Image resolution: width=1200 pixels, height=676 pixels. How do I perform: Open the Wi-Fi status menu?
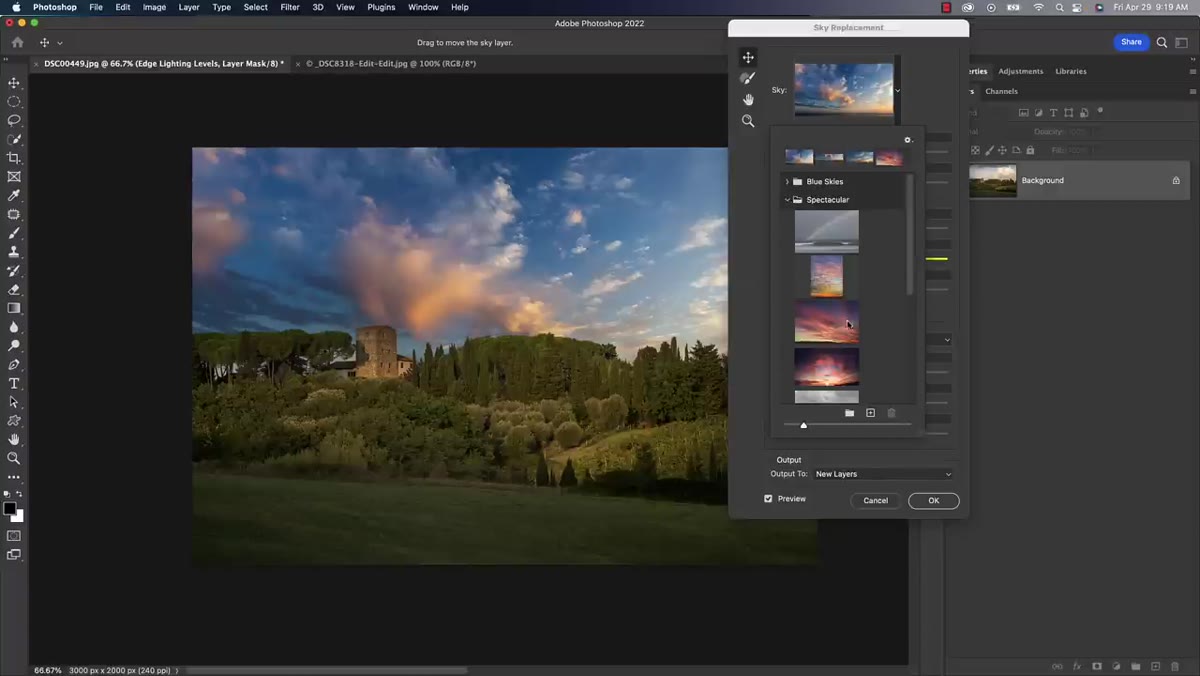click(x=1038, y=7)
